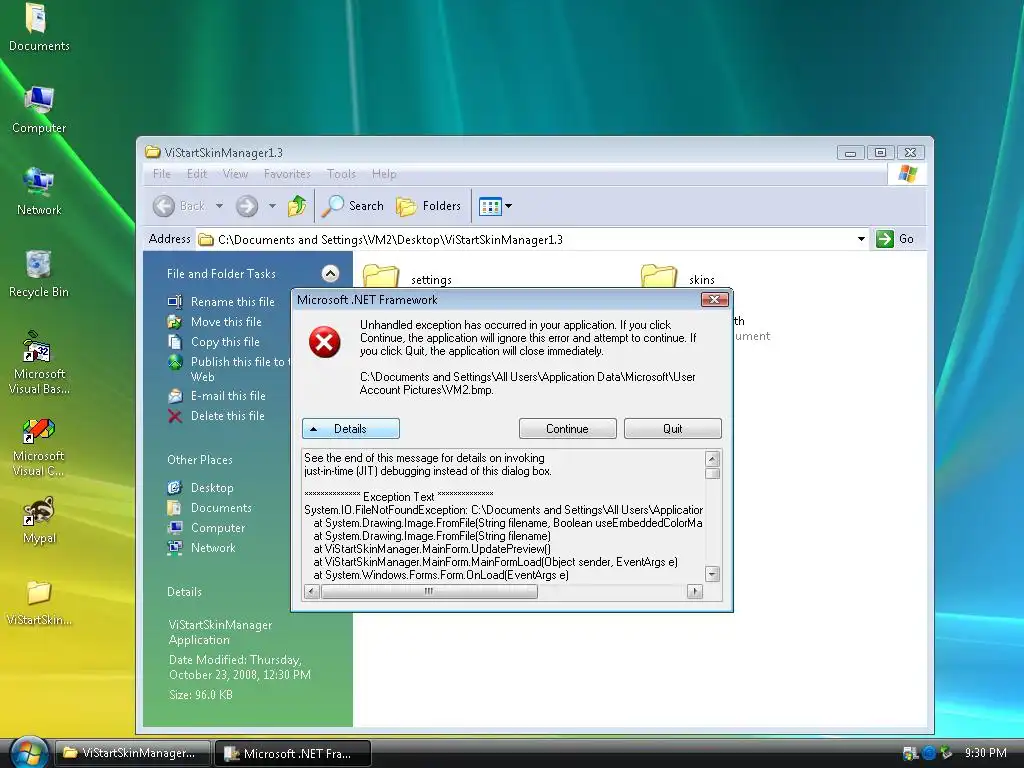Screen dimensions: 1024x768
Task: Open the Help menu
Action: point(384,174)
